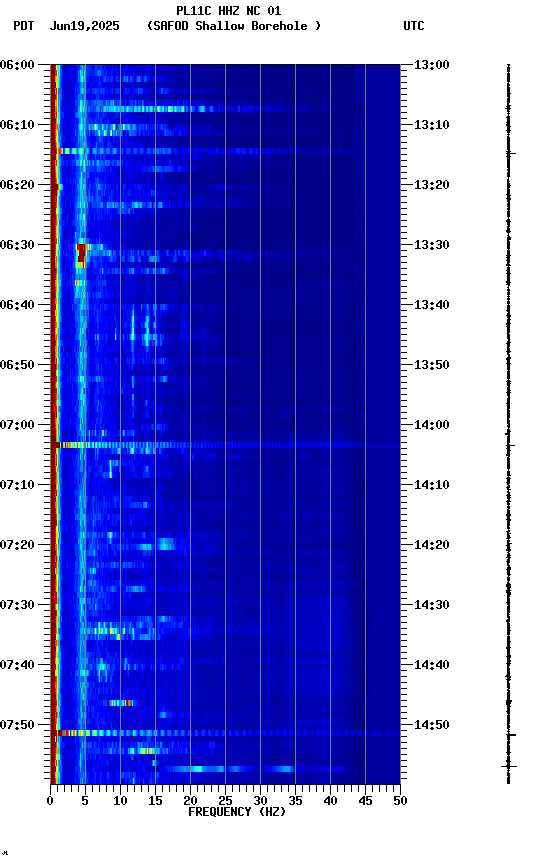The width and height of the screenshot is (552, 864).
Task: Click the '14:40' UTC time label
Action: (x=432, y=665)
